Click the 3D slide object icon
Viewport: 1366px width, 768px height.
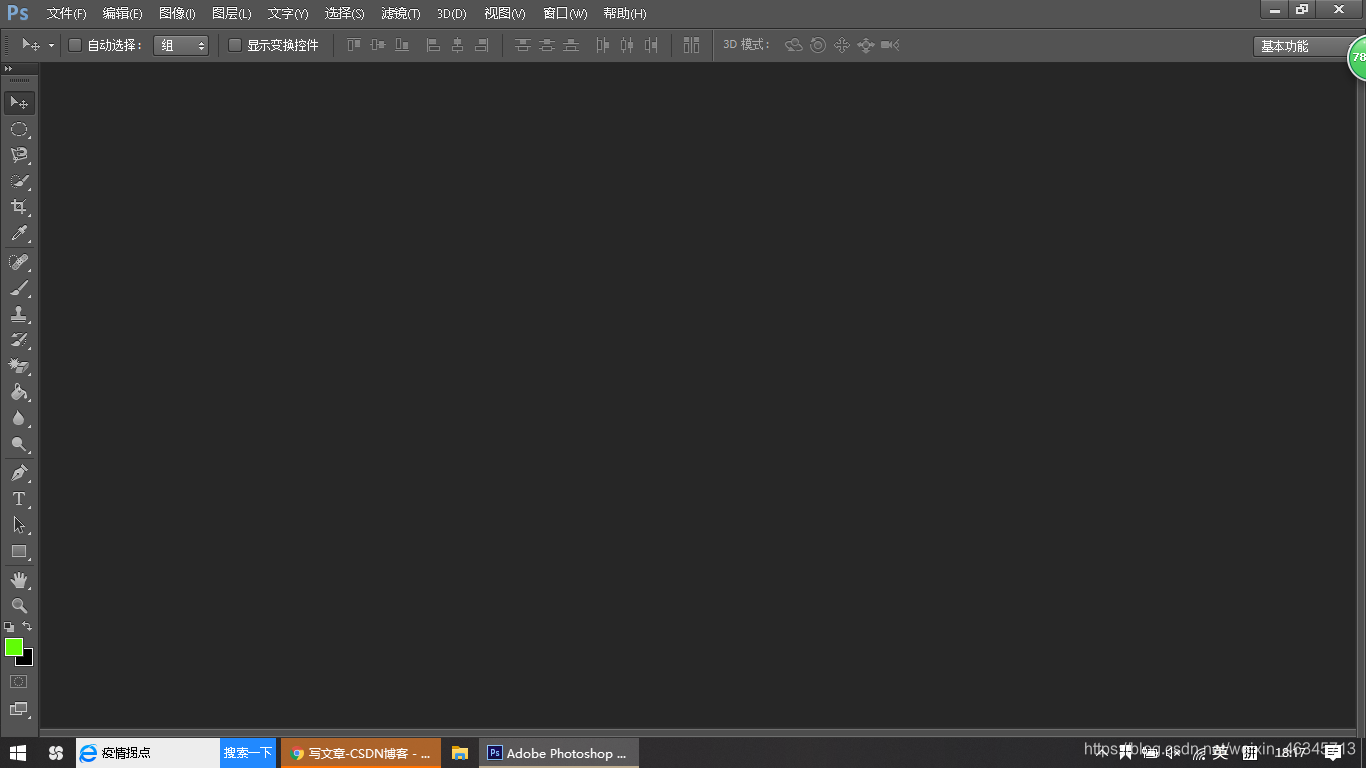click(866, 45)
